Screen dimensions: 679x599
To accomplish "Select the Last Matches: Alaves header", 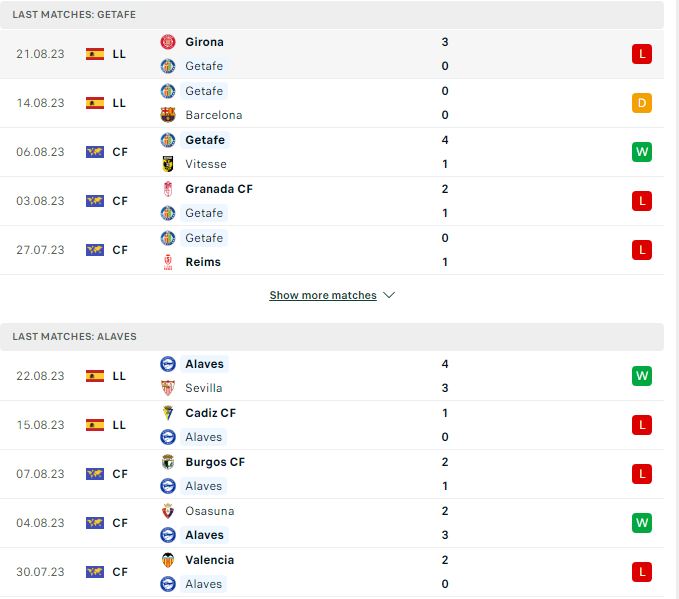I will pyautogui.click(x=332, y=337).
